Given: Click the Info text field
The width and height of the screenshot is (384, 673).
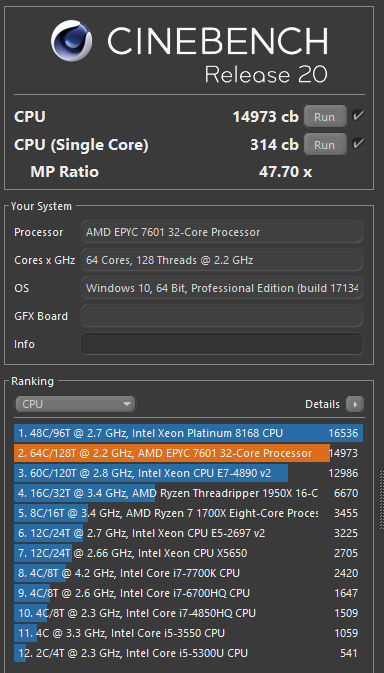Looking at the screenshot, I should pos(222,344).
